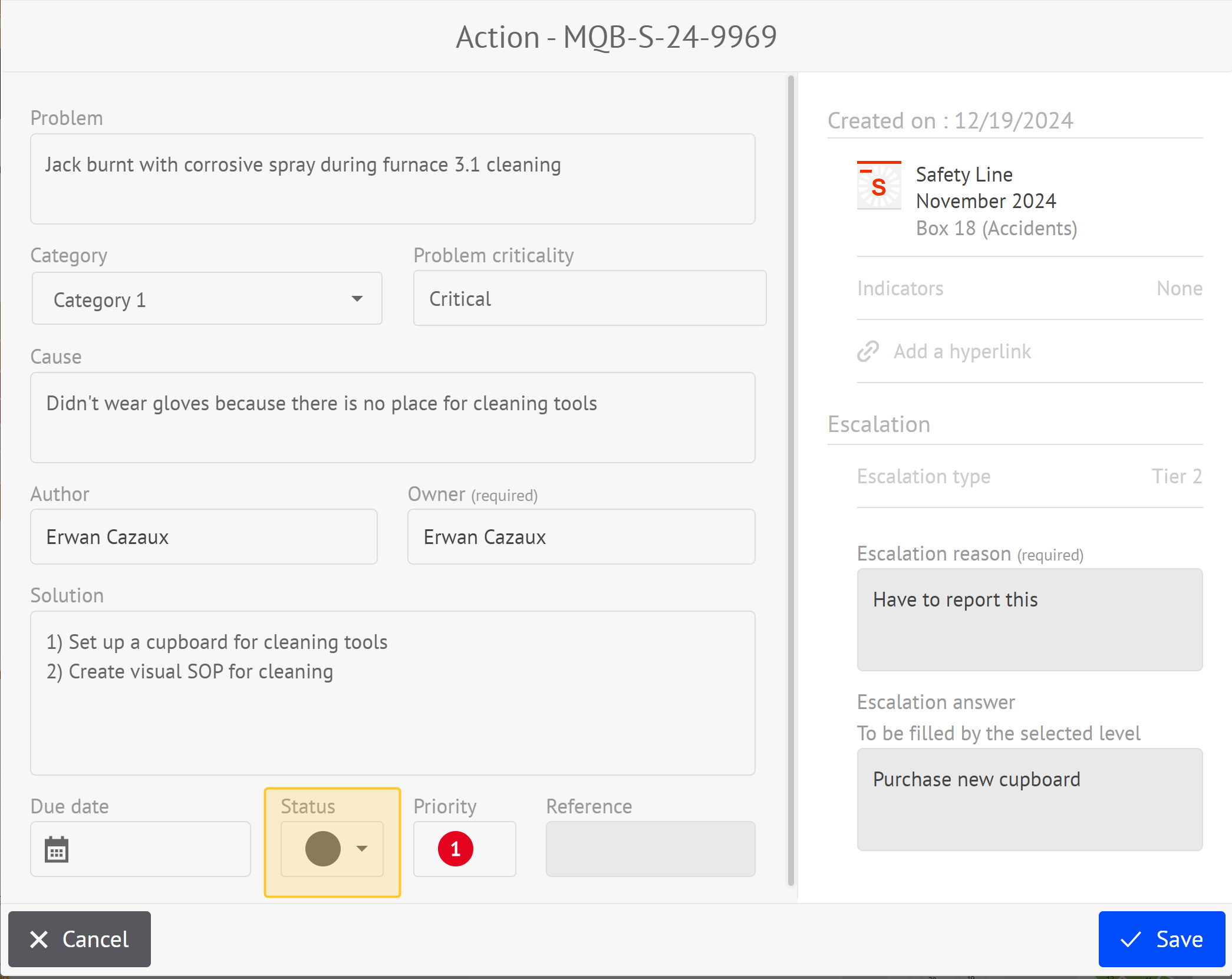This screenshot has width=1232, height=979.
Task: Toggle the problem criticality Critical field
Action: pyautogui.click(x=590, y=298)
